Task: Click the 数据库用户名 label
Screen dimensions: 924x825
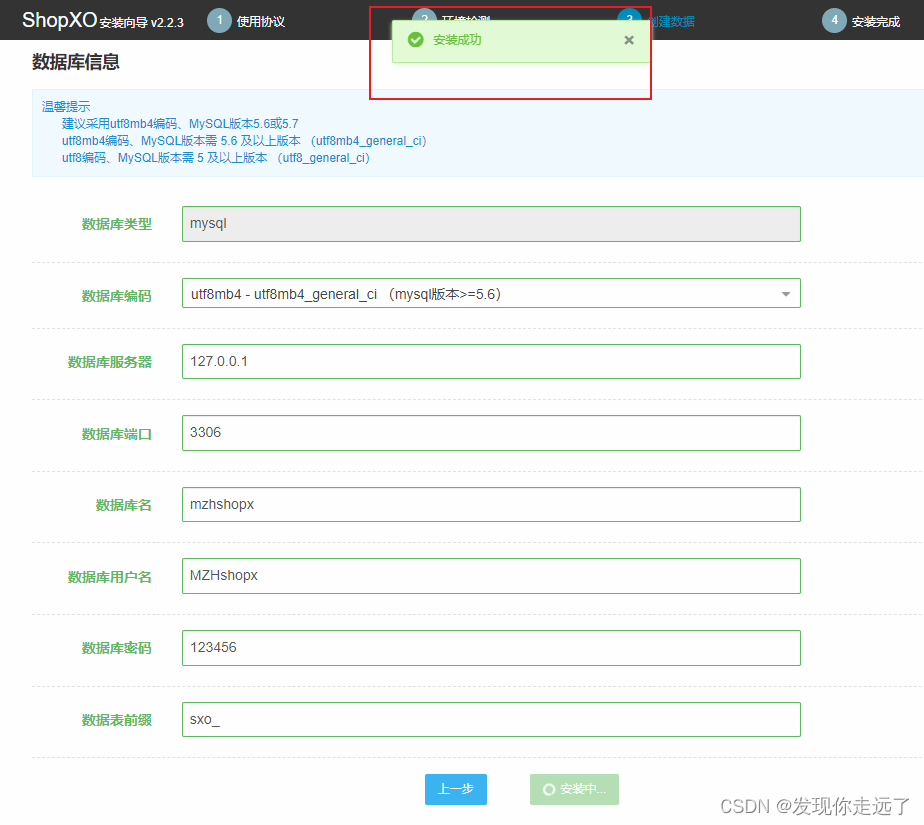Action: [110, 577]
